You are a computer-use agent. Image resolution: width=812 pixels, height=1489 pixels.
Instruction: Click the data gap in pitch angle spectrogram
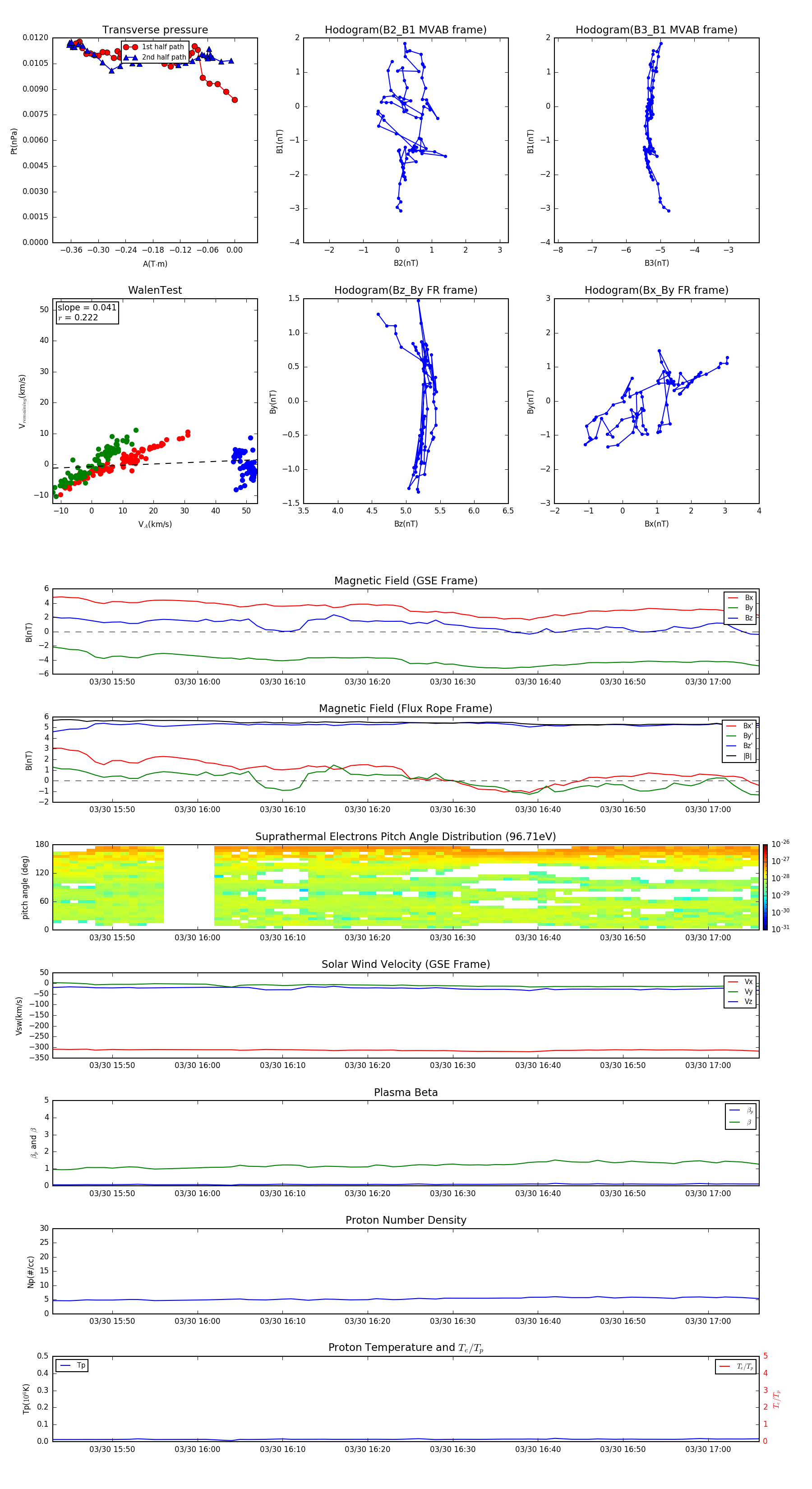click(189, 887)
